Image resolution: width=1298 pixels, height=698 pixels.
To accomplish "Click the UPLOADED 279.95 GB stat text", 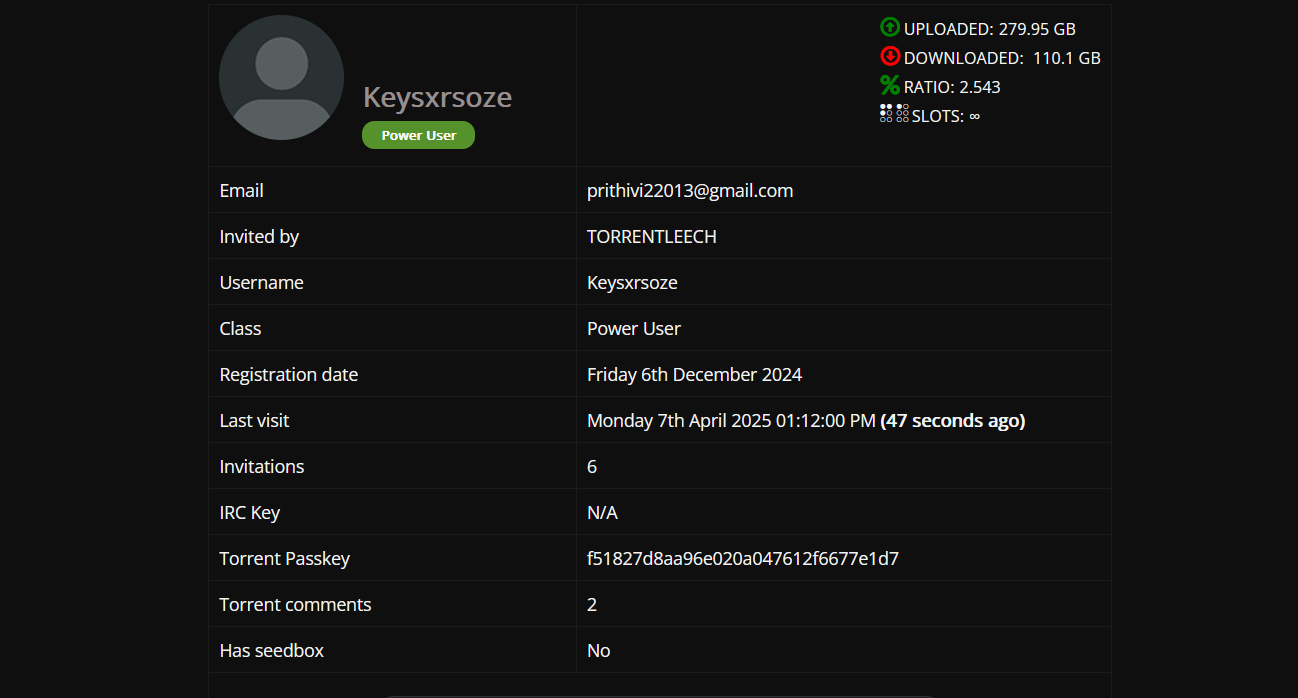I will [x=989, y=29].
